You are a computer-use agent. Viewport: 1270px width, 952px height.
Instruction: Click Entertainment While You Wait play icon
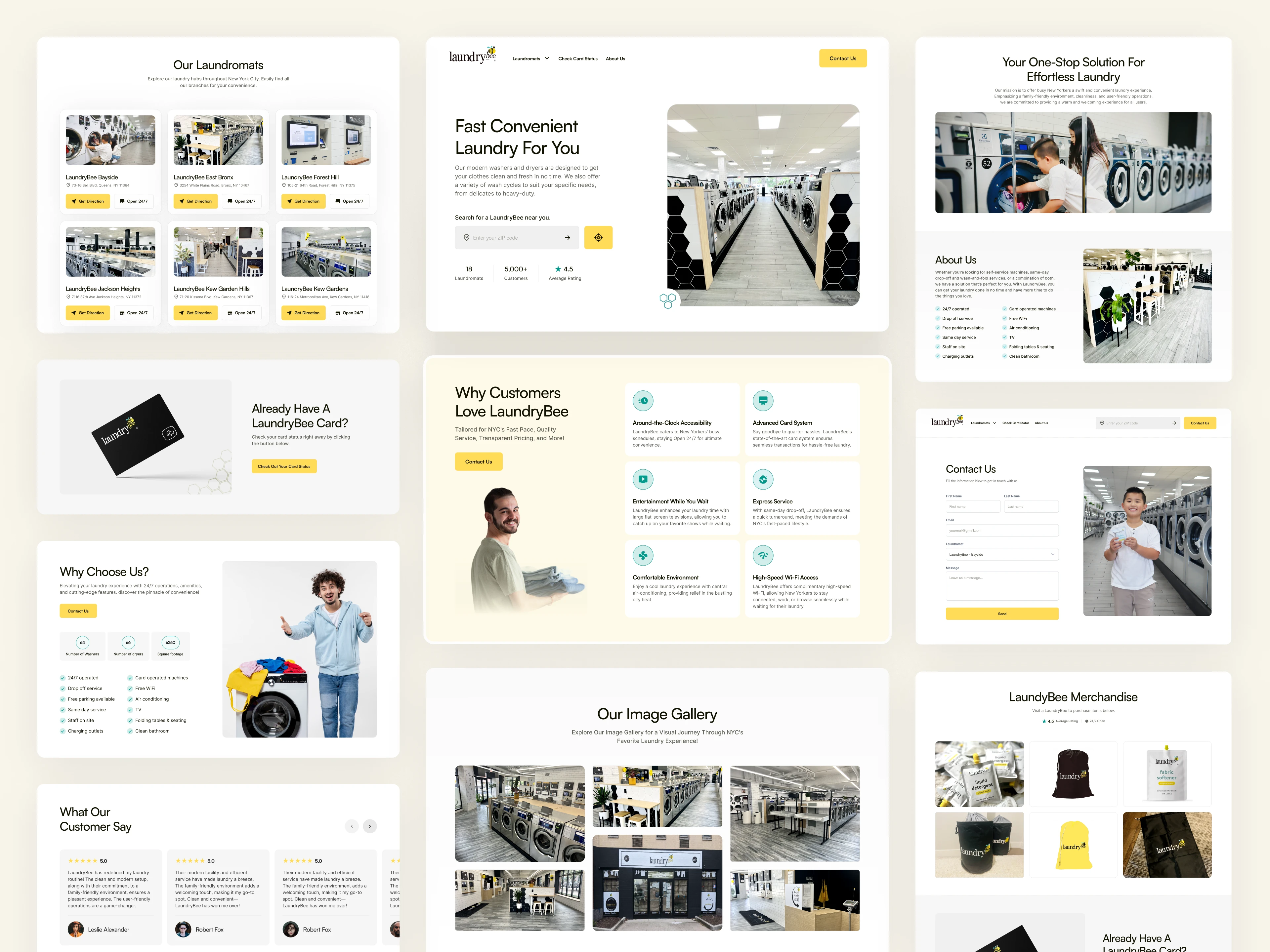643,479
